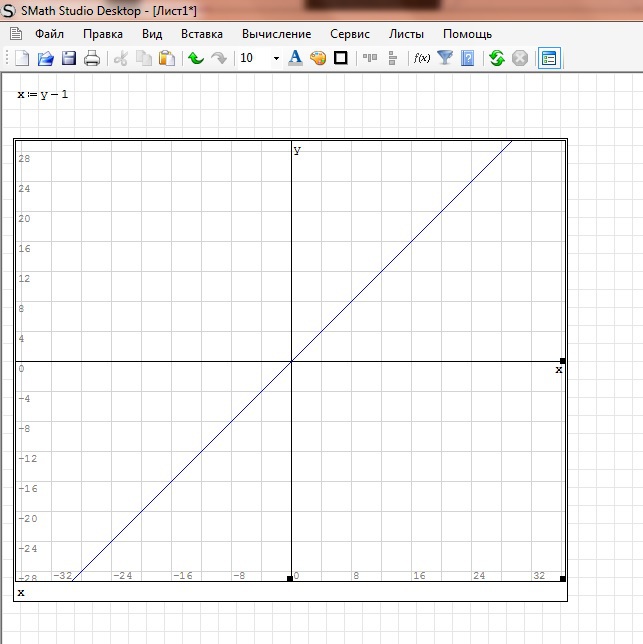Click x-axis label 32

tap(539, 575)
